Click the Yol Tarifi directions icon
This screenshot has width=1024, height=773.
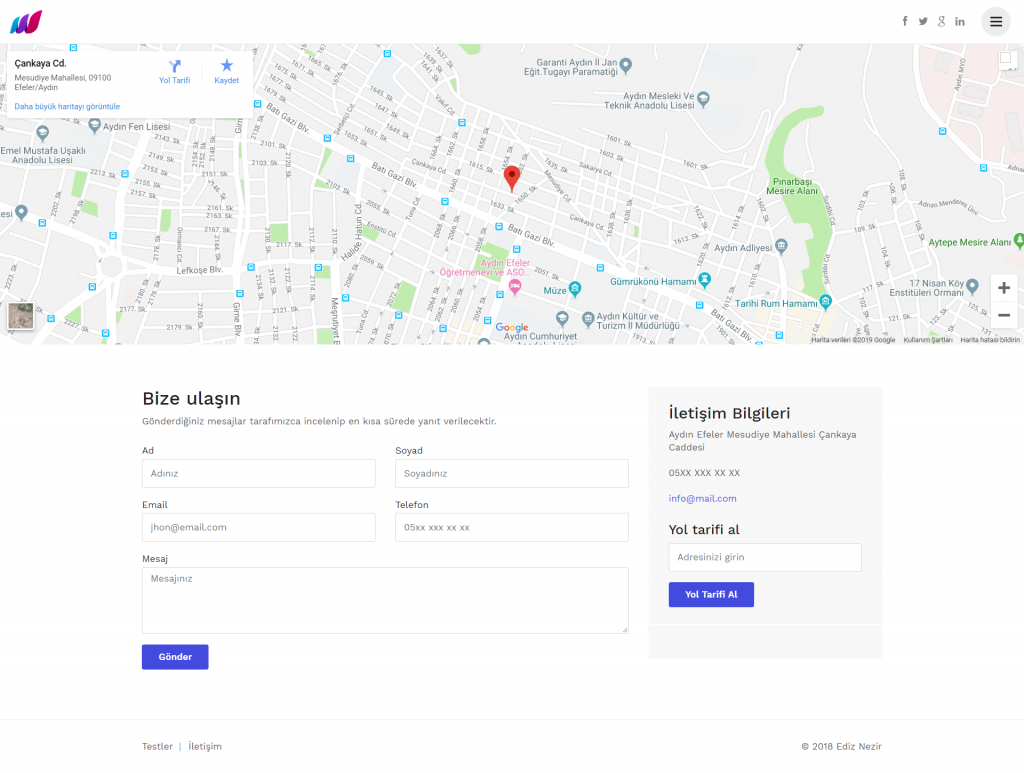pyautogui.click(x=175, y=67)
